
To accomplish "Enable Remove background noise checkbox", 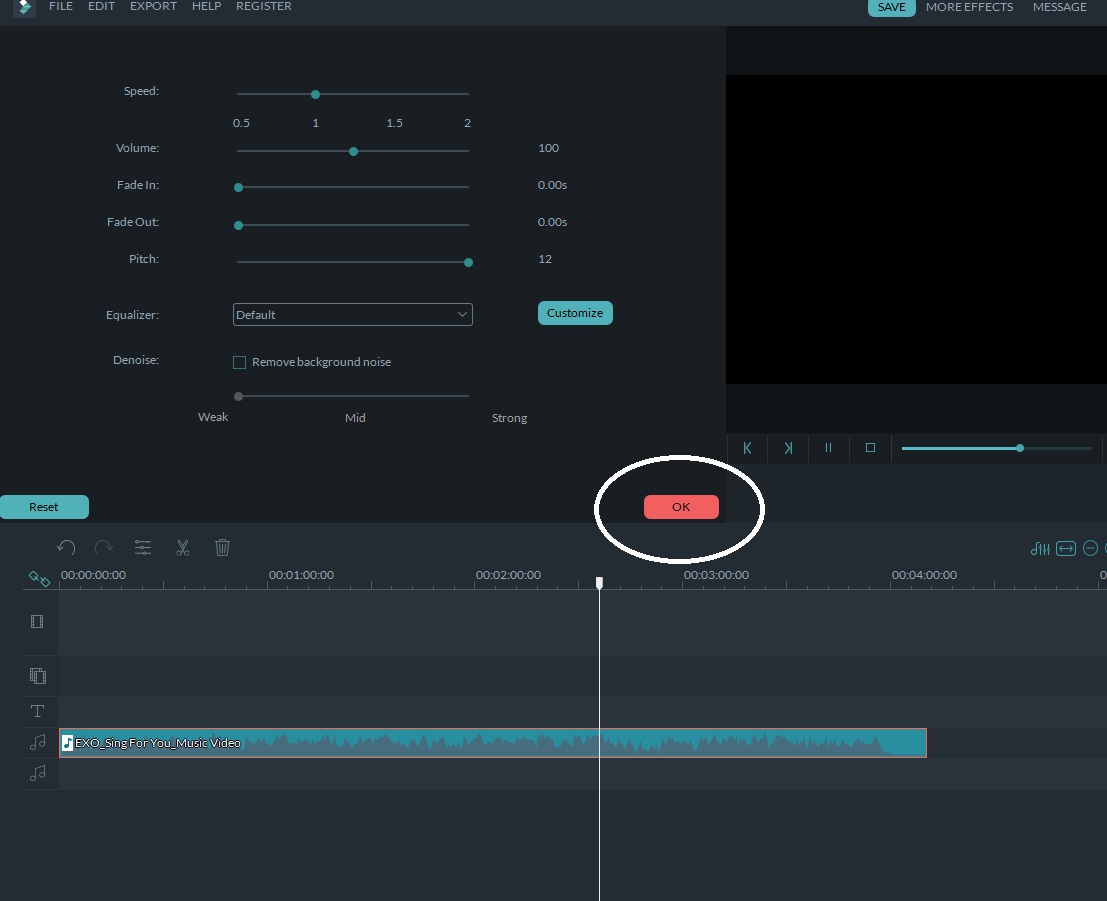I will click(239, 362).
